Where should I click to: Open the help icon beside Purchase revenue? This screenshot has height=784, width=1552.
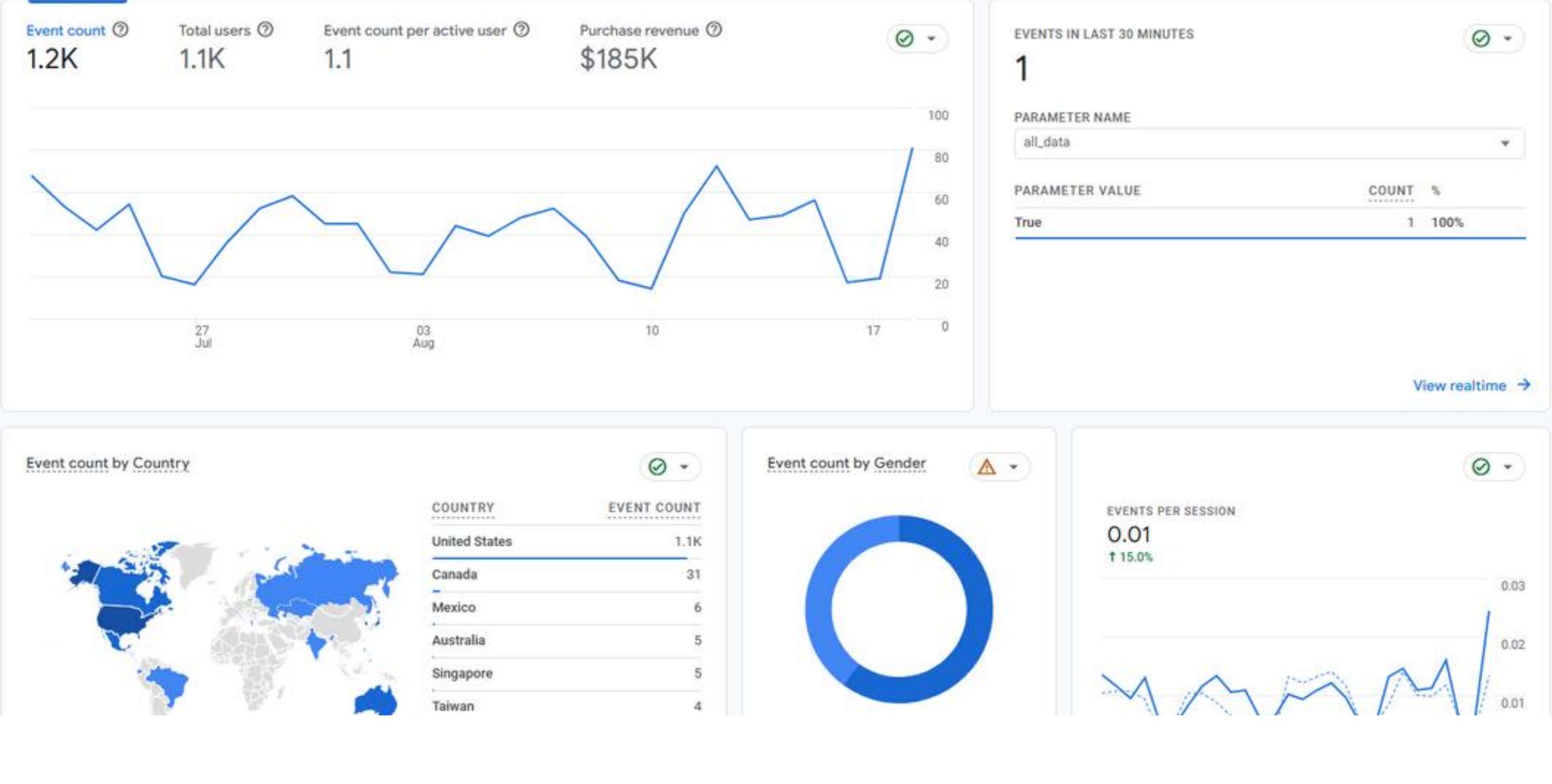pyautogui.click(x=714, y=30)
